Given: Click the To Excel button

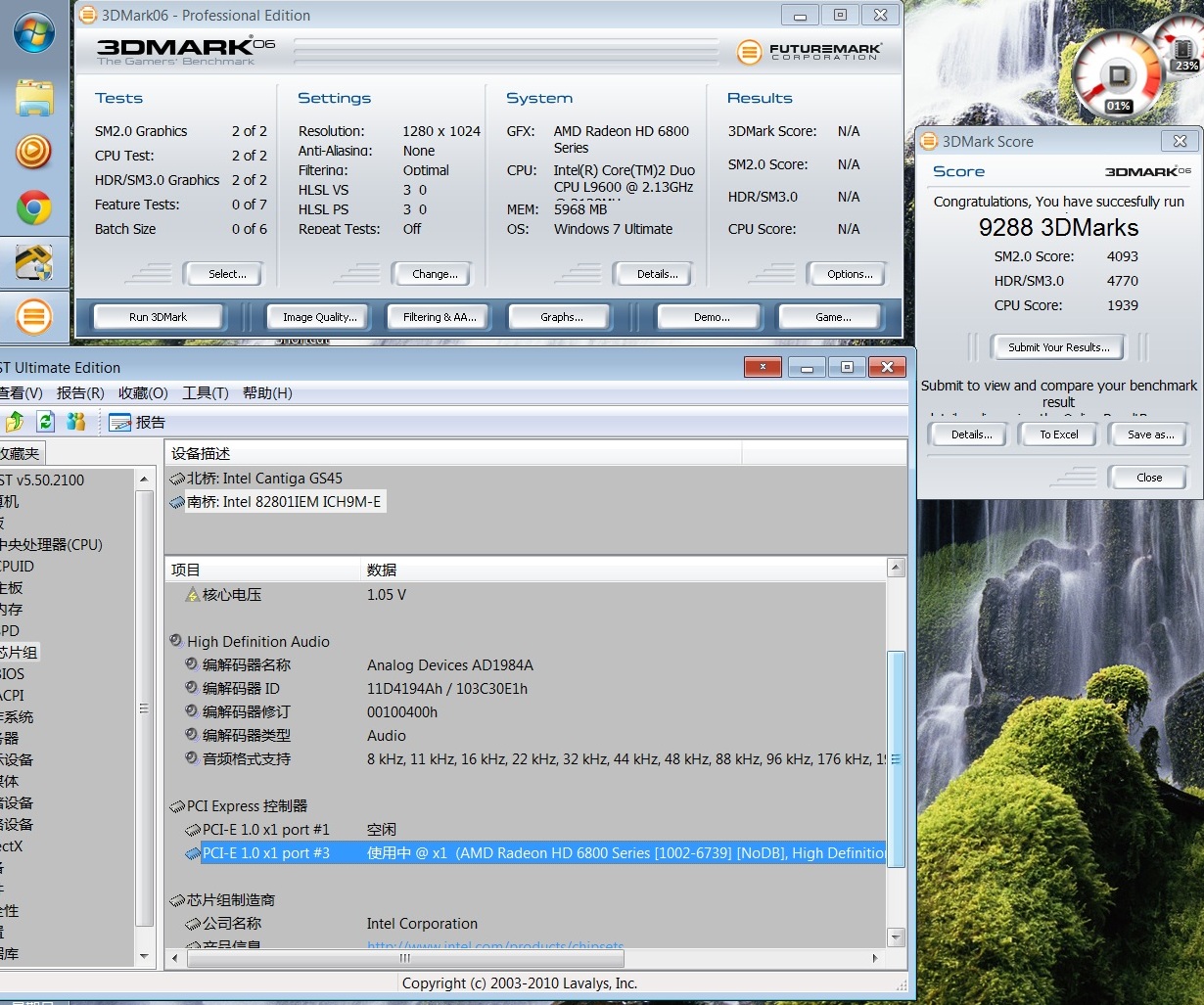Looking at the screenshot, I should click(x=1058, y=434).
